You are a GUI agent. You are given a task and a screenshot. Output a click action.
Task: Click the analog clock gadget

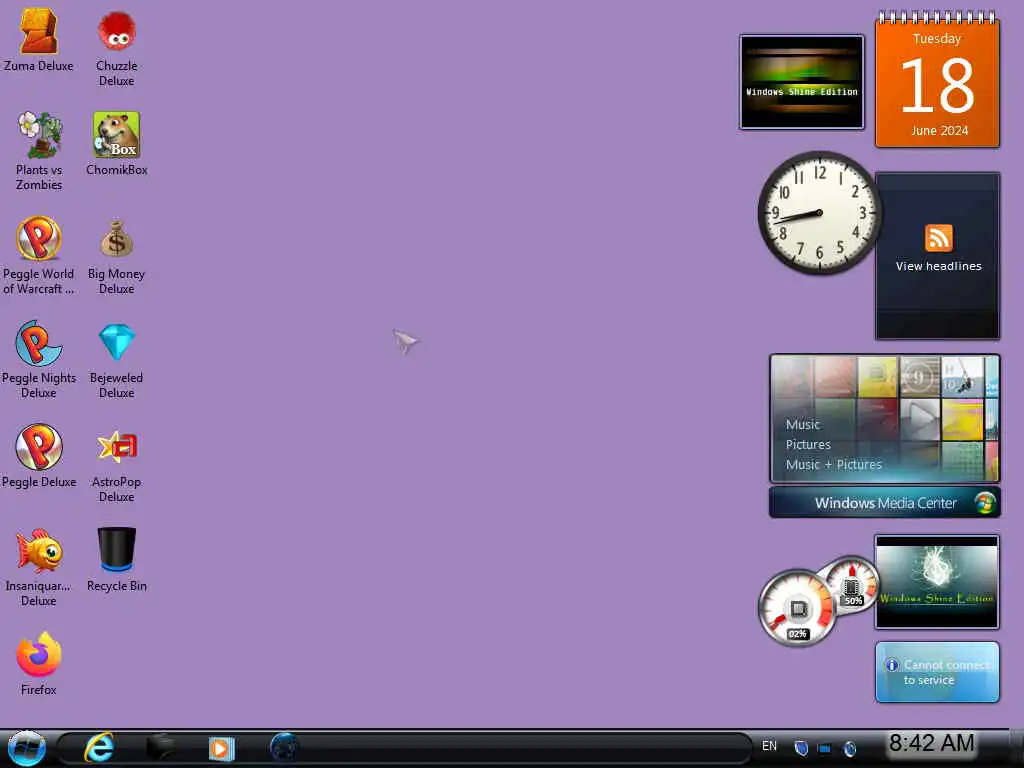tap(819, 213)
